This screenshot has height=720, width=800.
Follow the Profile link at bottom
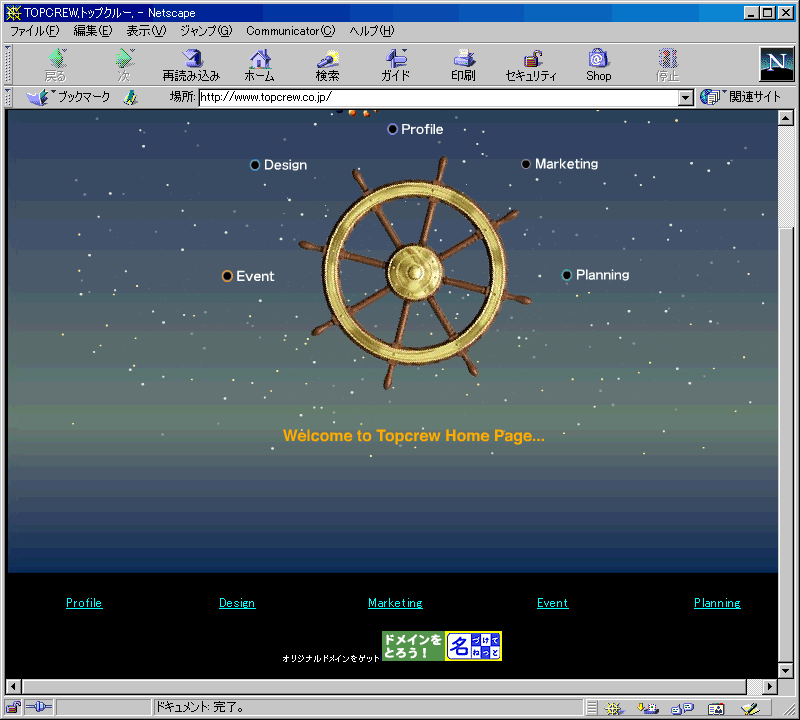pyautogui.click(x=84, y=603)
